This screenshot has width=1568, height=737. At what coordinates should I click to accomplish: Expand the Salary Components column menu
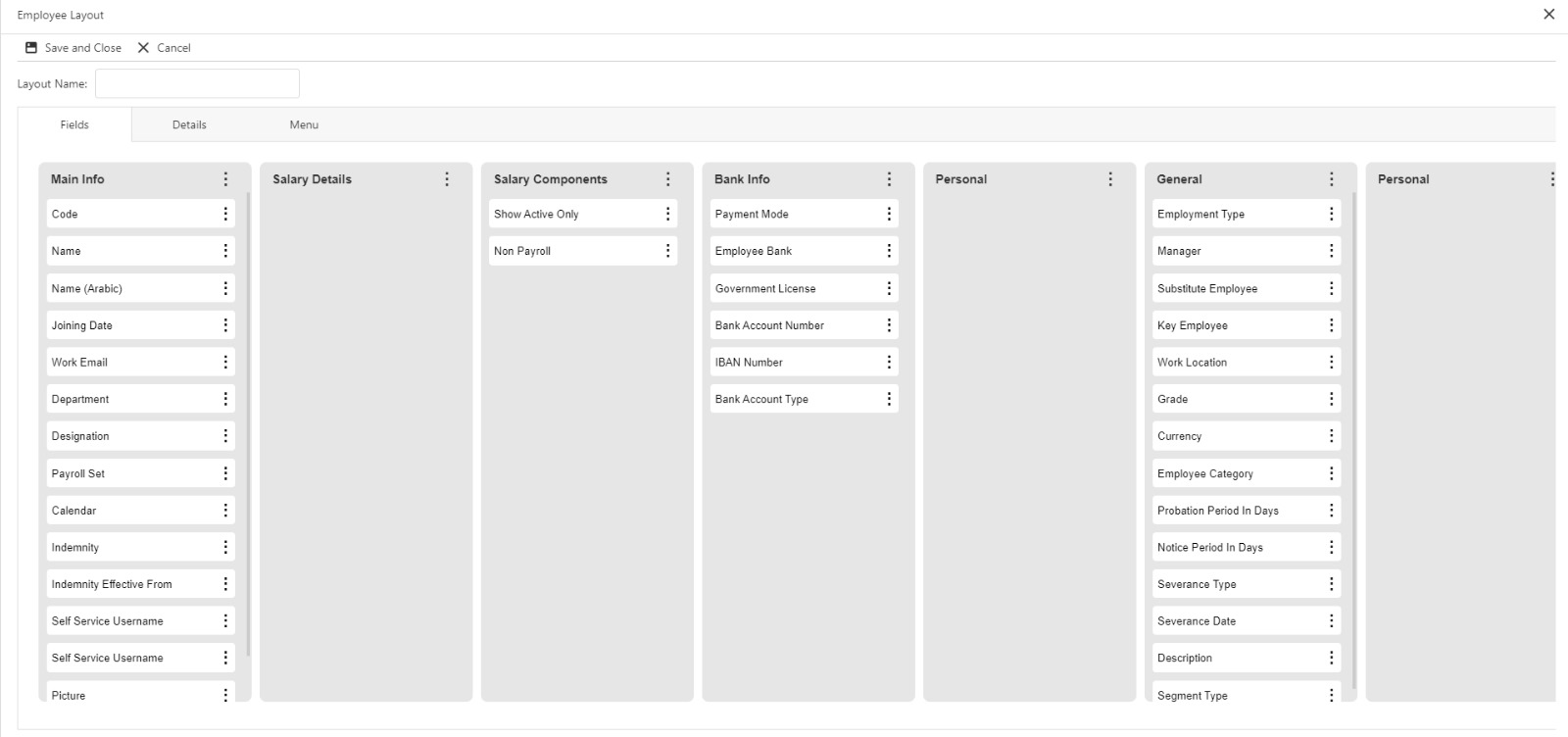coord(667,179)
